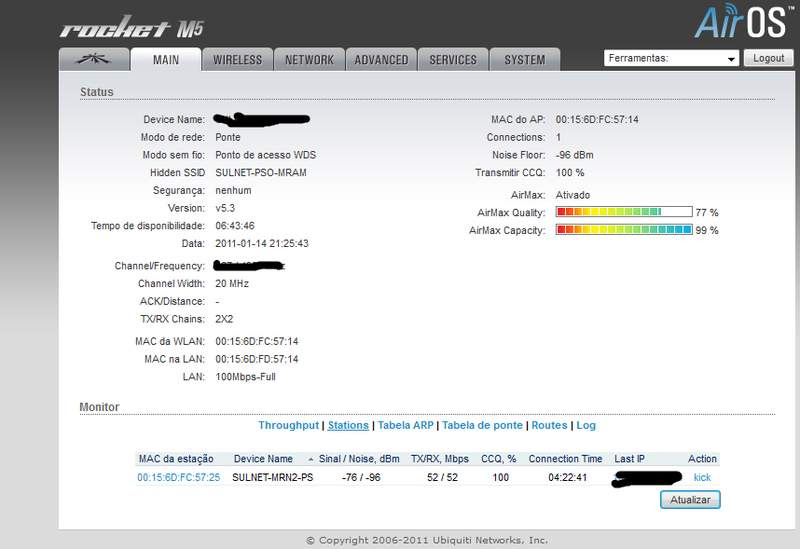Screen dimensions: 800x549
Task: Select the SERVICES tab
Action: click(453, 60)
